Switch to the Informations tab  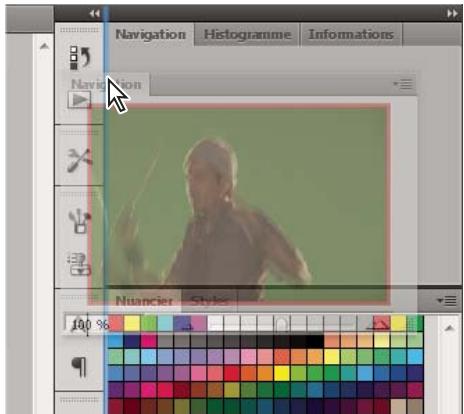coord(351,34)
